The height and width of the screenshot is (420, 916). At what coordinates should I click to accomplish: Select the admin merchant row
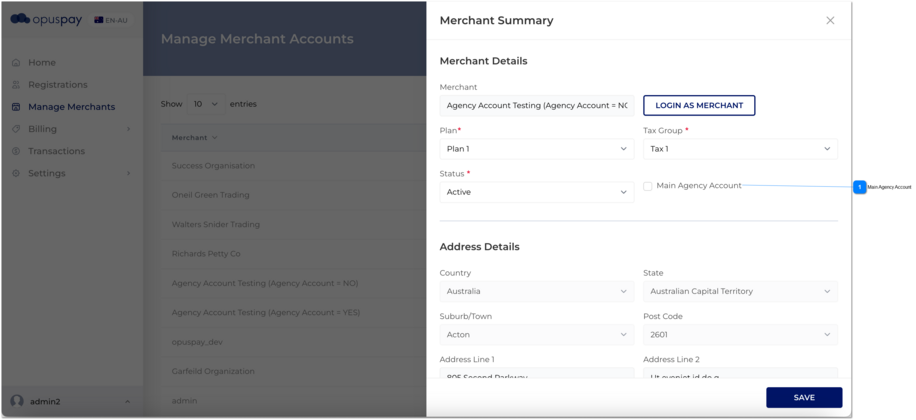[293, 401]
